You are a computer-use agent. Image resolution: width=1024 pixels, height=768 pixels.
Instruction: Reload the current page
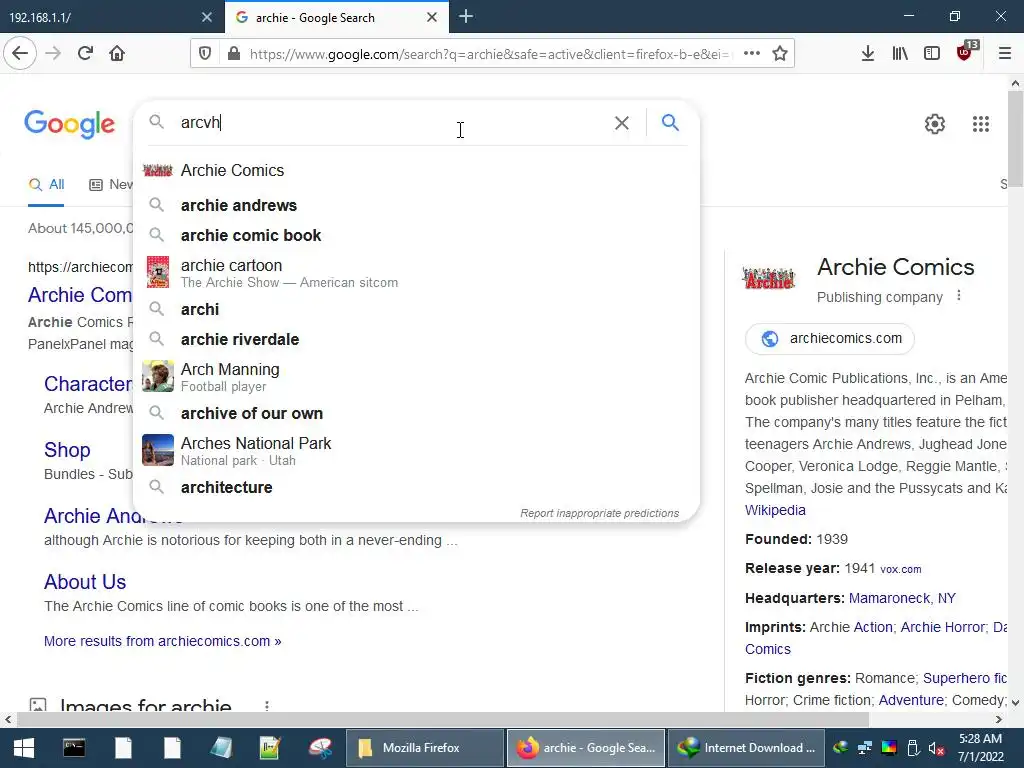[86, 54]
